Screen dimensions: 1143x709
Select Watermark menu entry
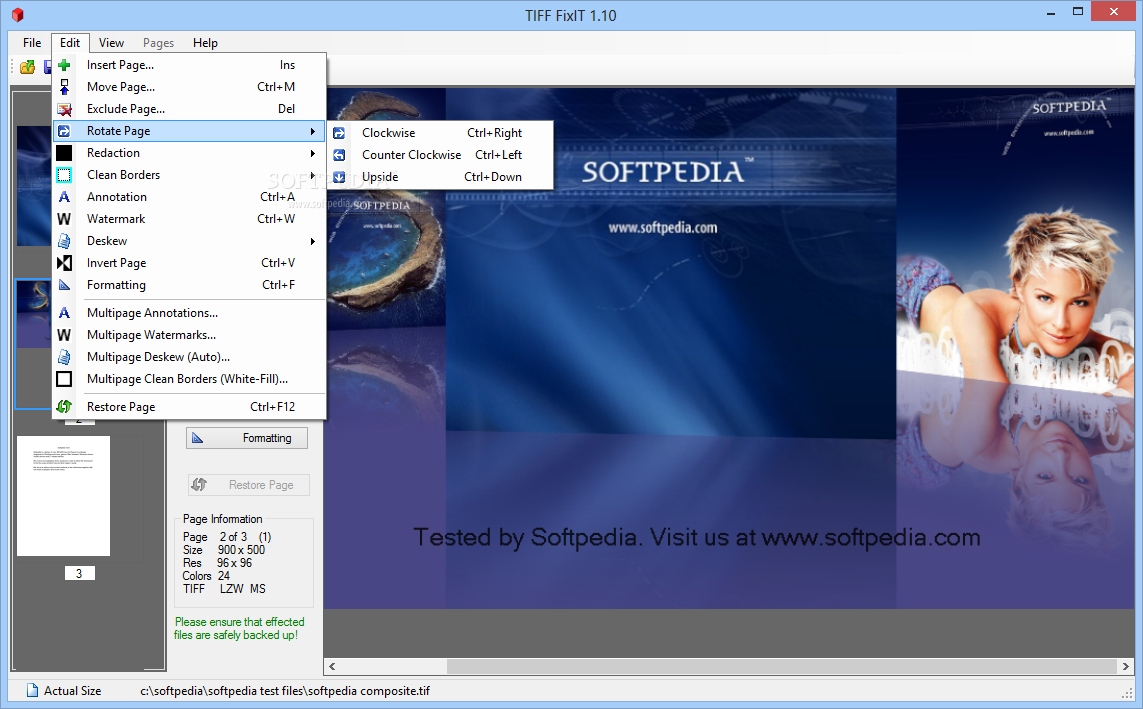coord(190,219)
